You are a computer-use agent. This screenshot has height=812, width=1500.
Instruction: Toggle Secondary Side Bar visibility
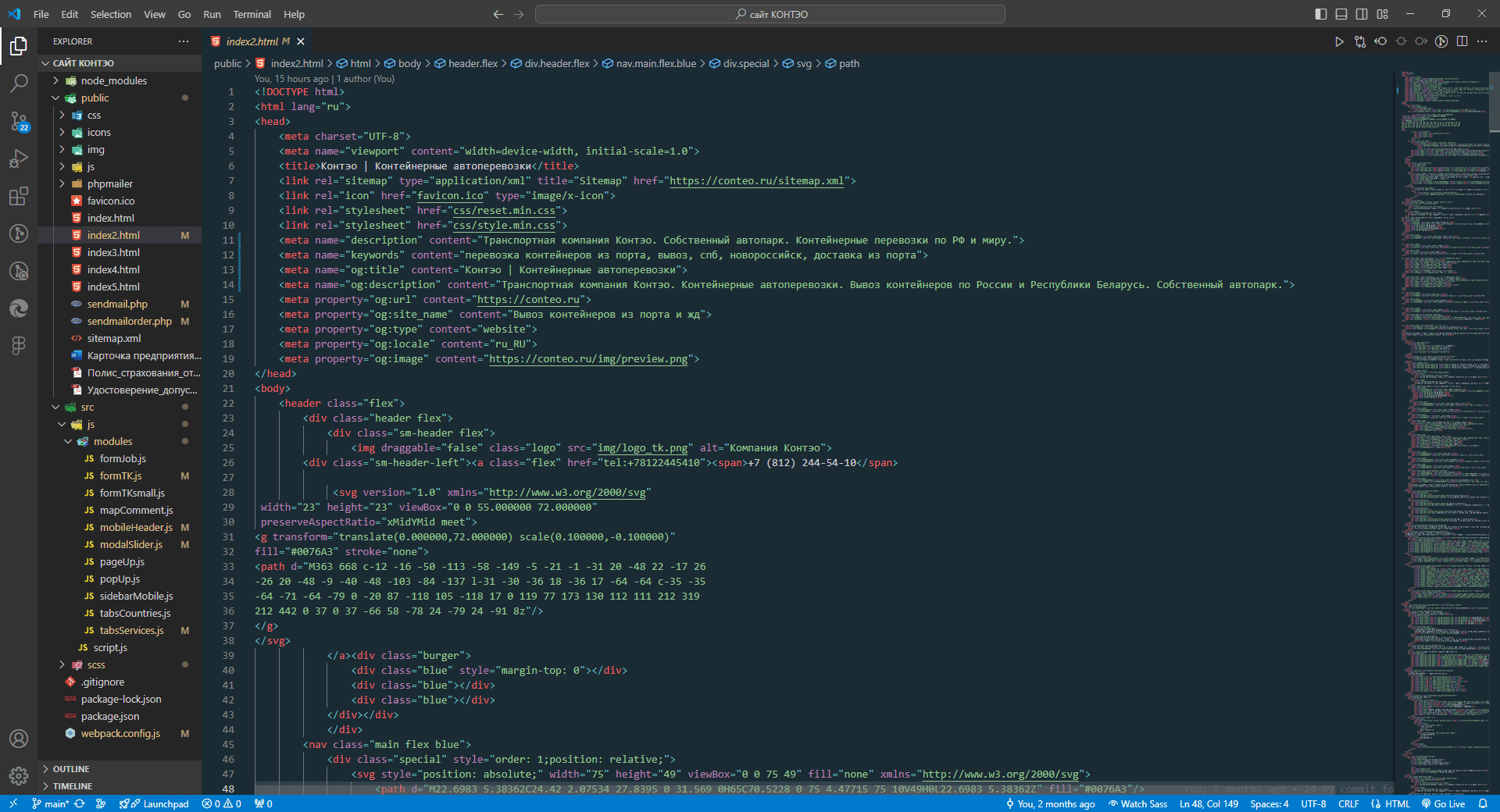click(x=1362, y=14)
